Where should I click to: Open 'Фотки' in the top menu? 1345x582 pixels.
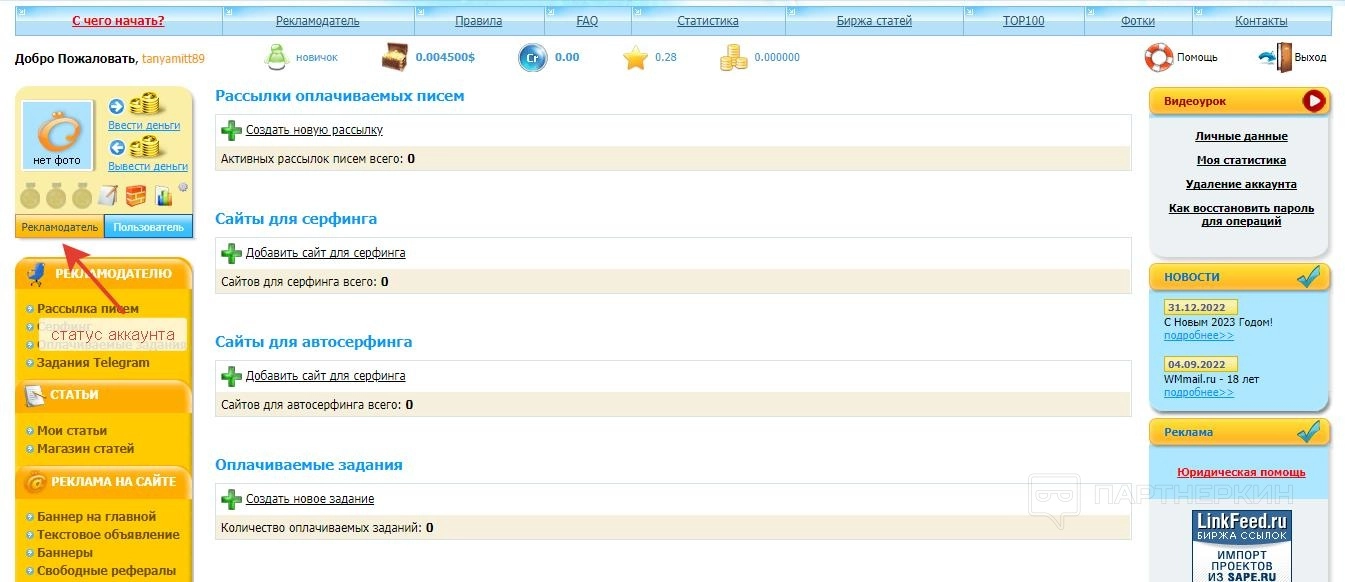coord(1138,20)
